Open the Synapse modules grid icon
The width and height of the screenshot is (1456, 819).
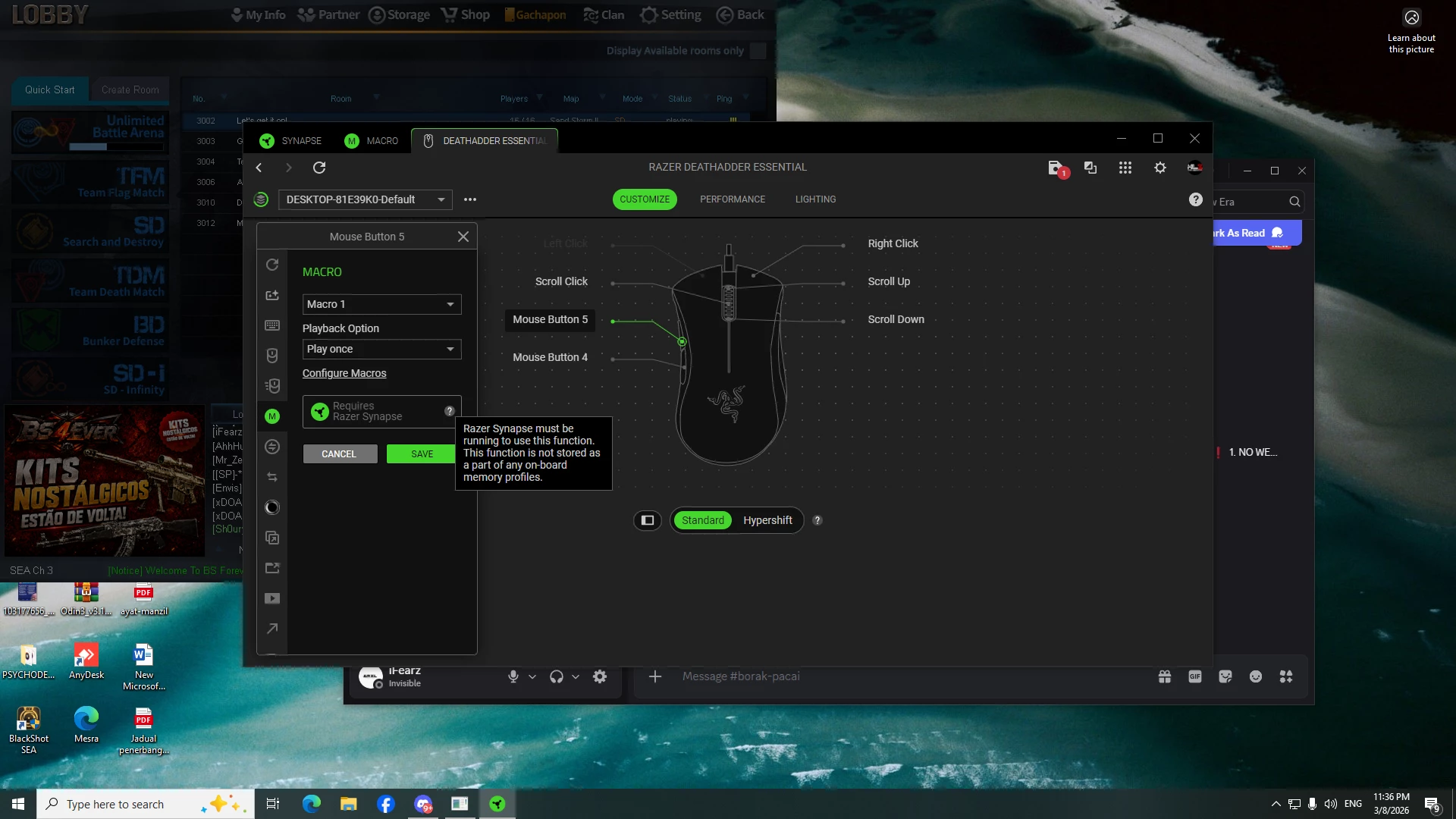coord(1125,168)
